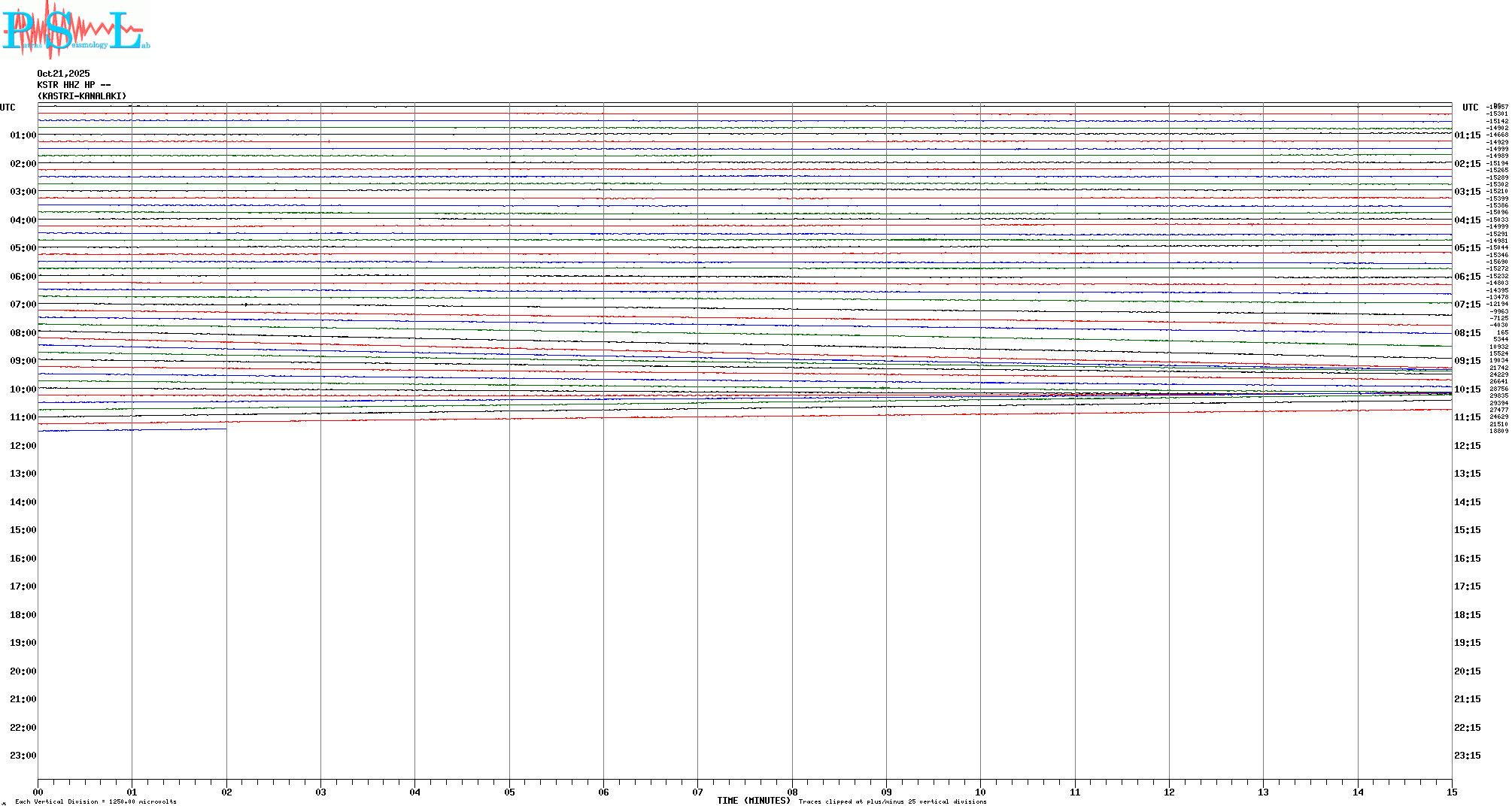Select the 23:00 hour label on left
This screenshot has width=1512, height=812.
pyautogui.click(x=23, y=756)
